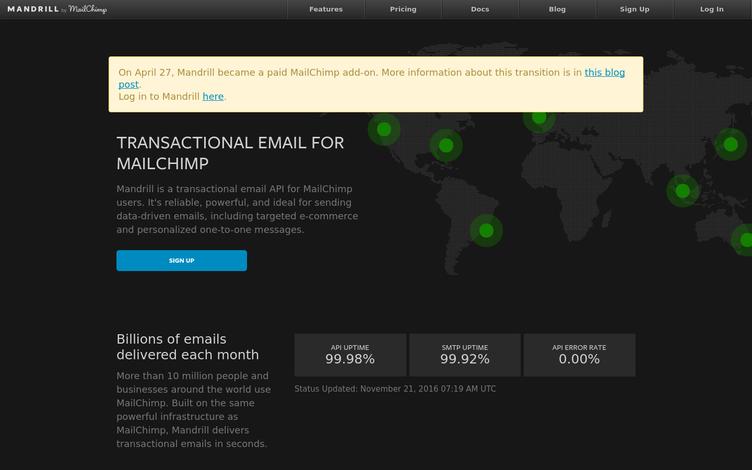Click the 'Transactional Email for MailChimp' heading
The width and height of the screenshot is (752, 470).
(x=230, y=153)
